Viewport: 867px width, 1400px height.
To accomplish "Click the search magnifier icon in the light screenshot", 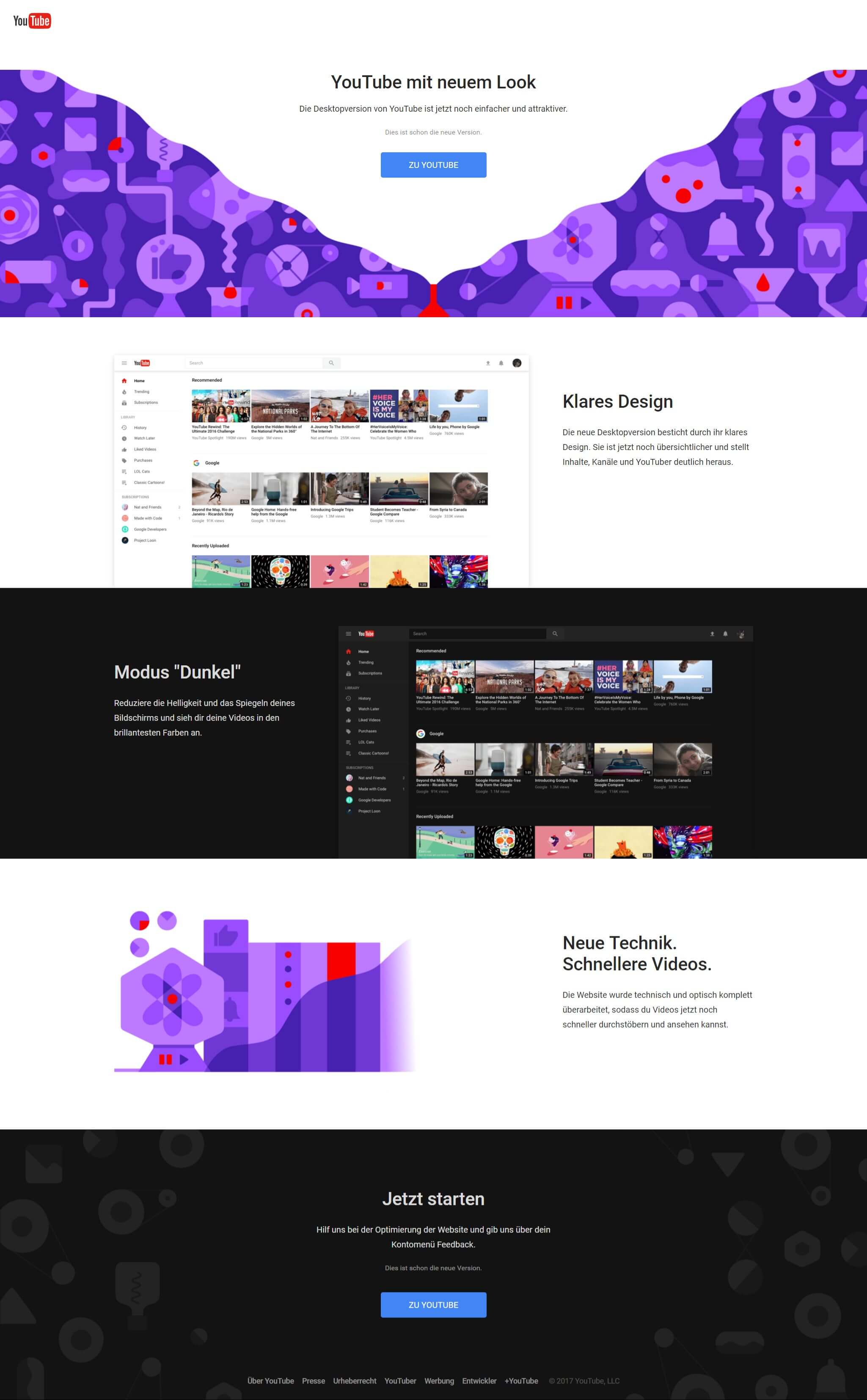I will coord(331,363).
